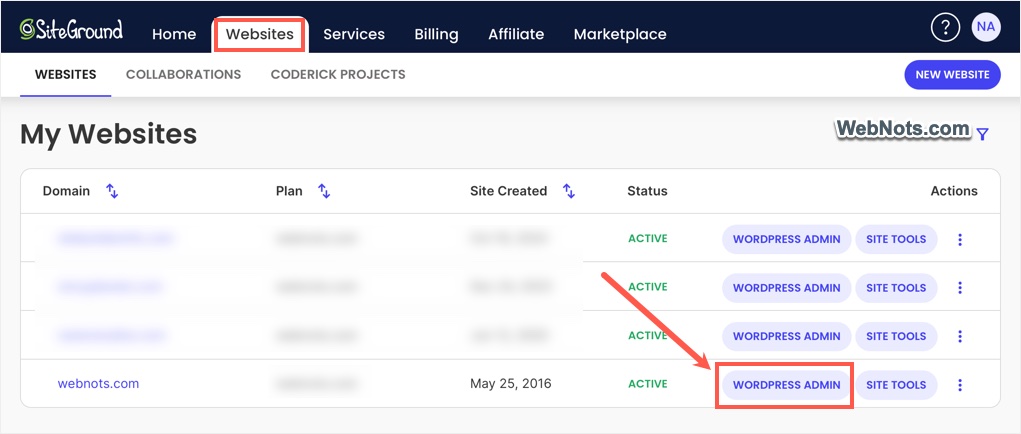1021x434 pixels.
Task: Go to Home in top navigation
Action: (x=174, y=34)
